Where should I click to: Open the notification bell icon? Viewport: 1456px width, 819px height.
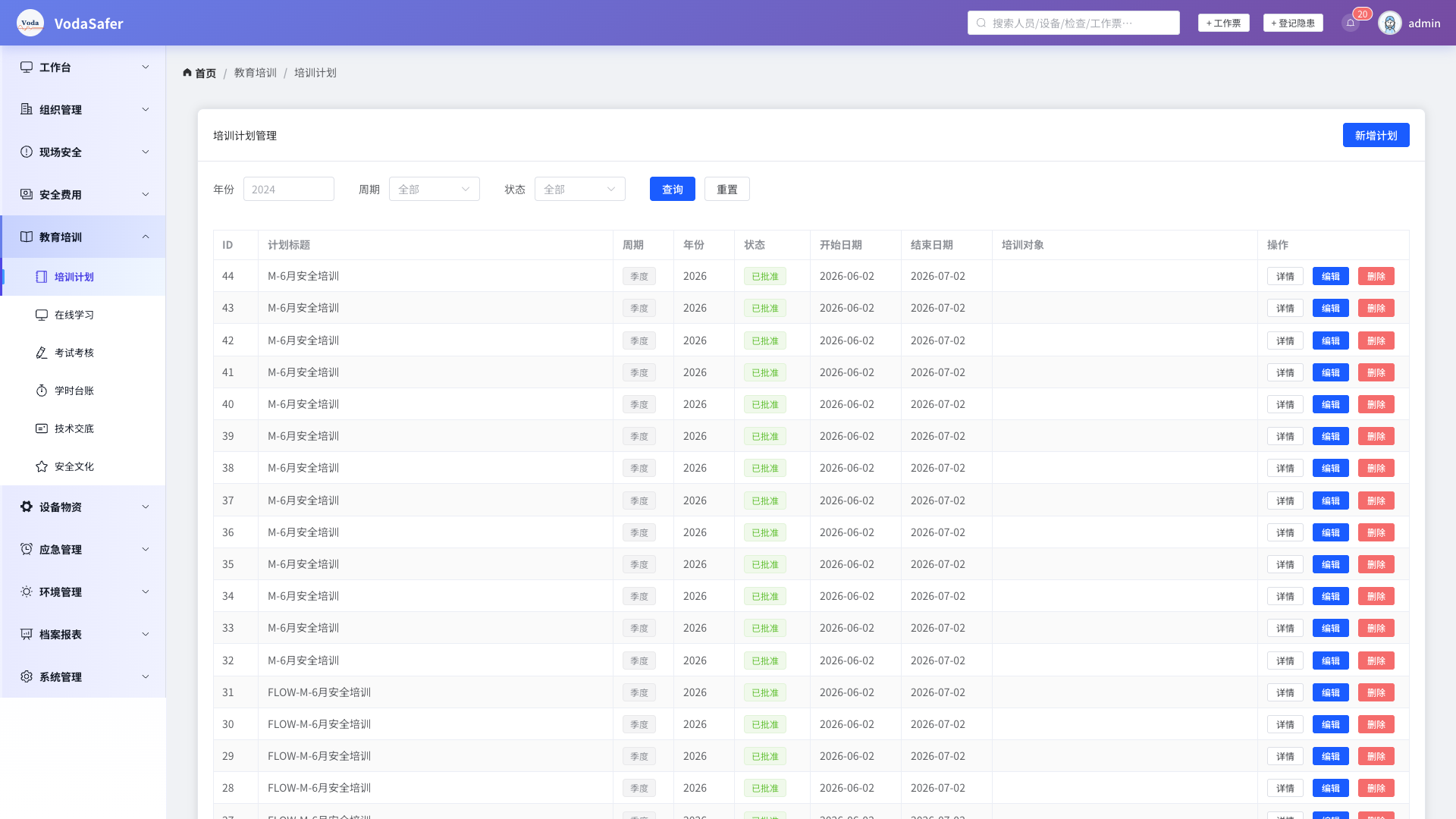coord(1351,23)
